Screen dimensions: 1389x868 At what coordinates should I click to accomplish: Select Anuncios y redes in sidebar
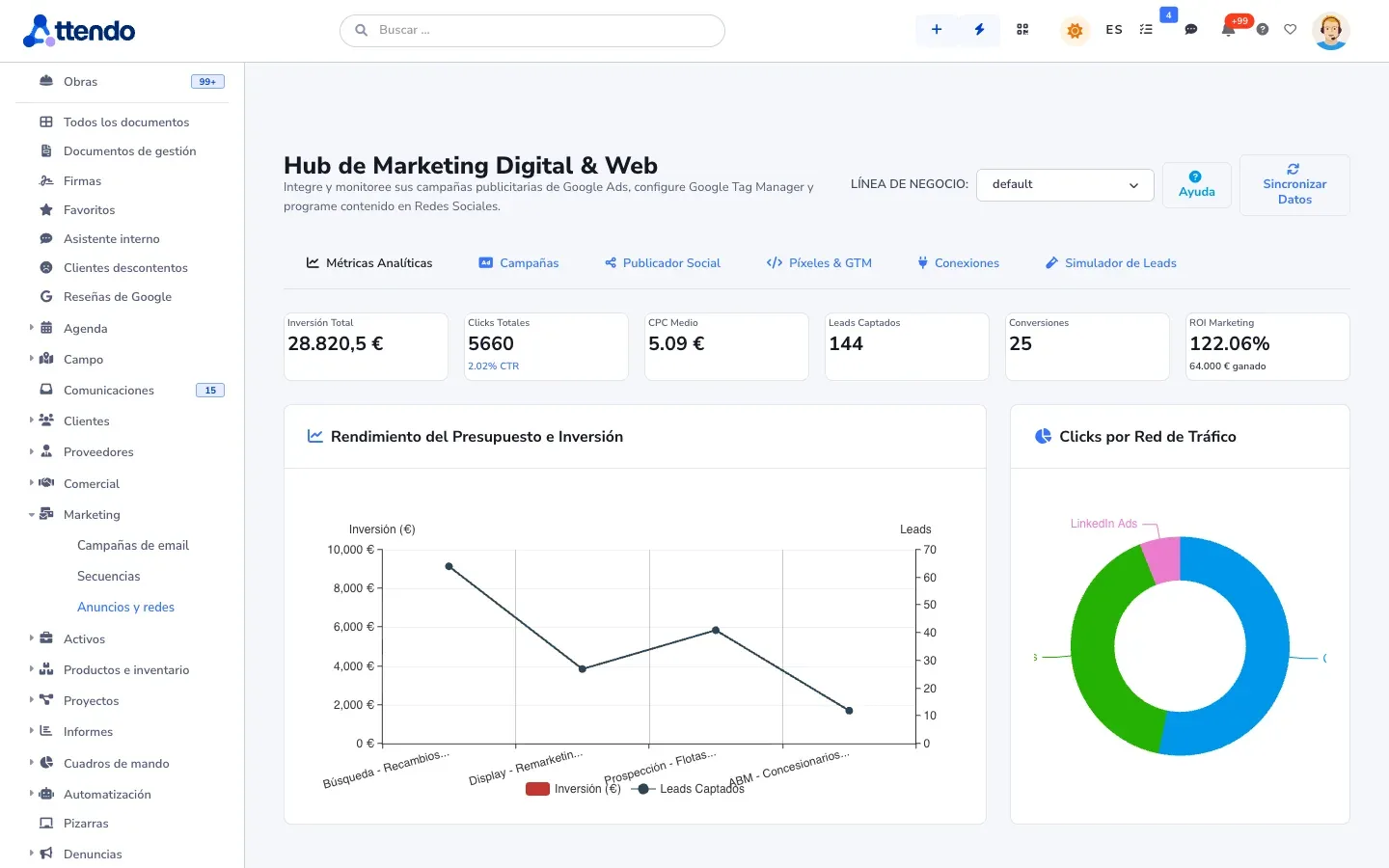(x=125, y=608)
